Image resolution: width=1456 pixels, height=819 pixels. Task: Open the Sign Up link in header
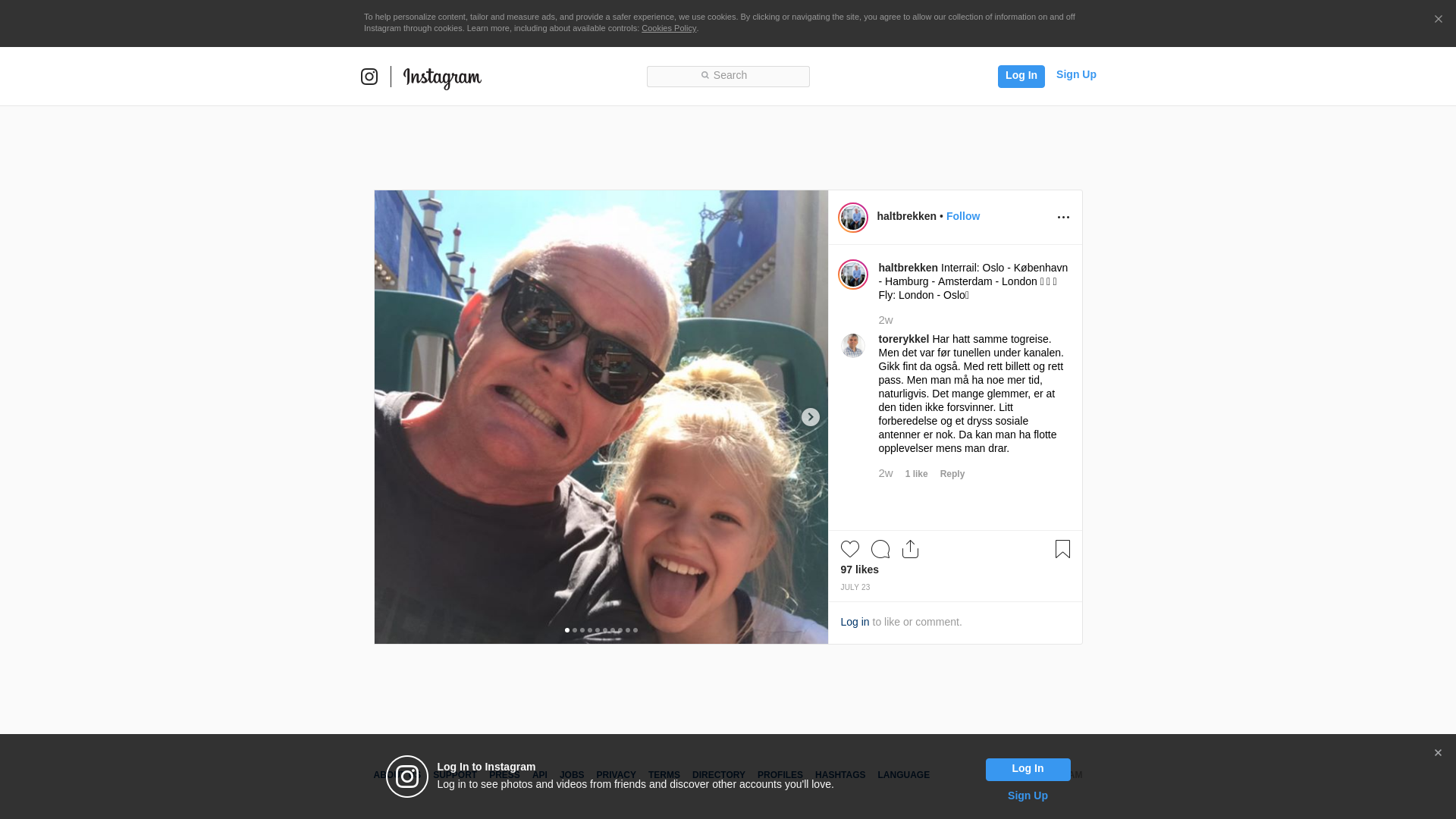coord(1076,74)
